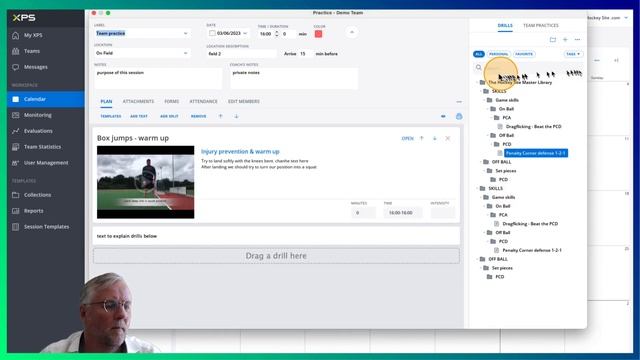The width and height of the screenshot is (640, 360).
Task: Open Team Statistics in the sidebar
Action: tap(42, 147)
